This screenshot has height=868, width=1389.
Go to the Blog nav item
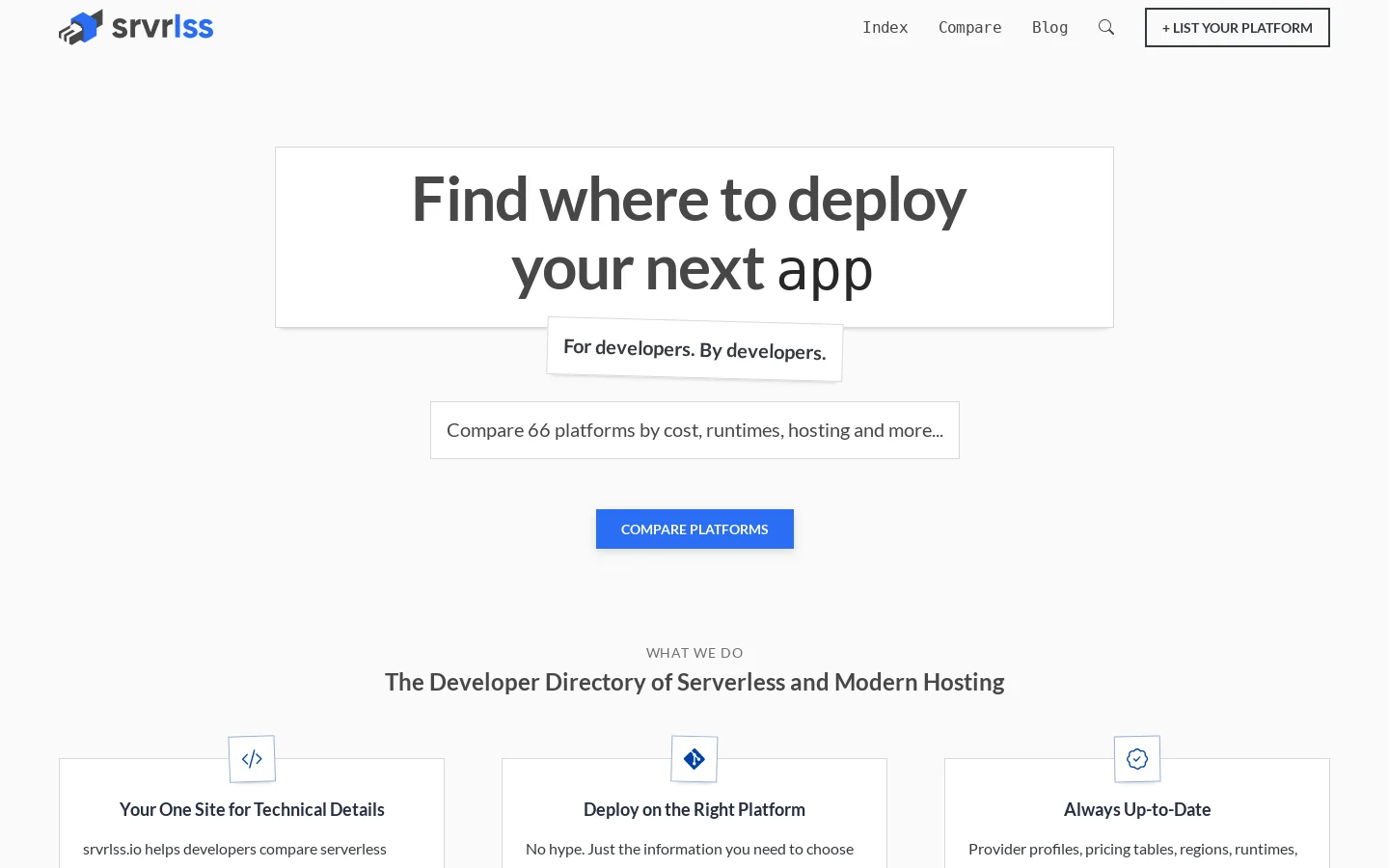[1049, 27]
